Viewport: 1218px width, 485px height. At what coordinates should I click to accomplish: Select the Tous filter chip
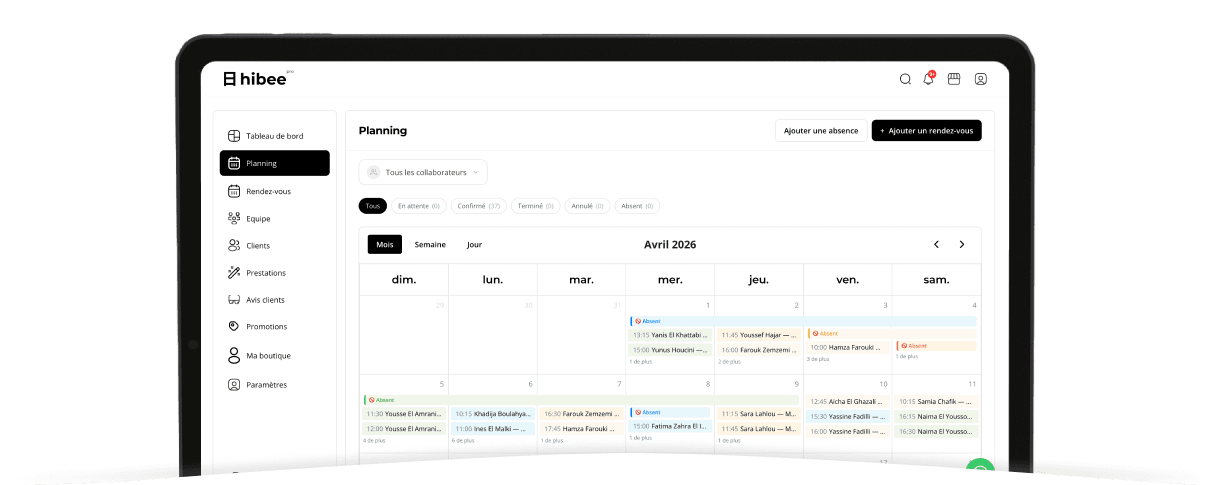coord(373,206)
